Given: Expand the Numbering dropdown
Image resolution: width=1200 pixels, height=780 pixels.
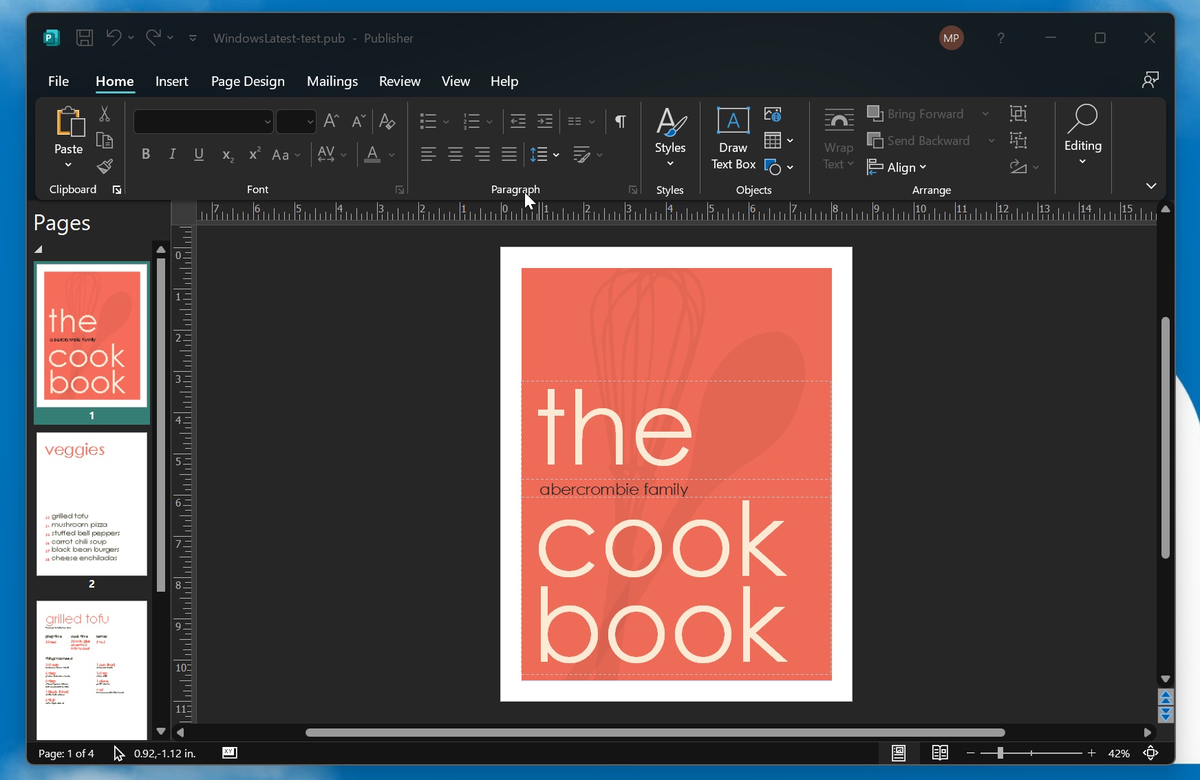Looking at the screenshot, I should (488, 122).
